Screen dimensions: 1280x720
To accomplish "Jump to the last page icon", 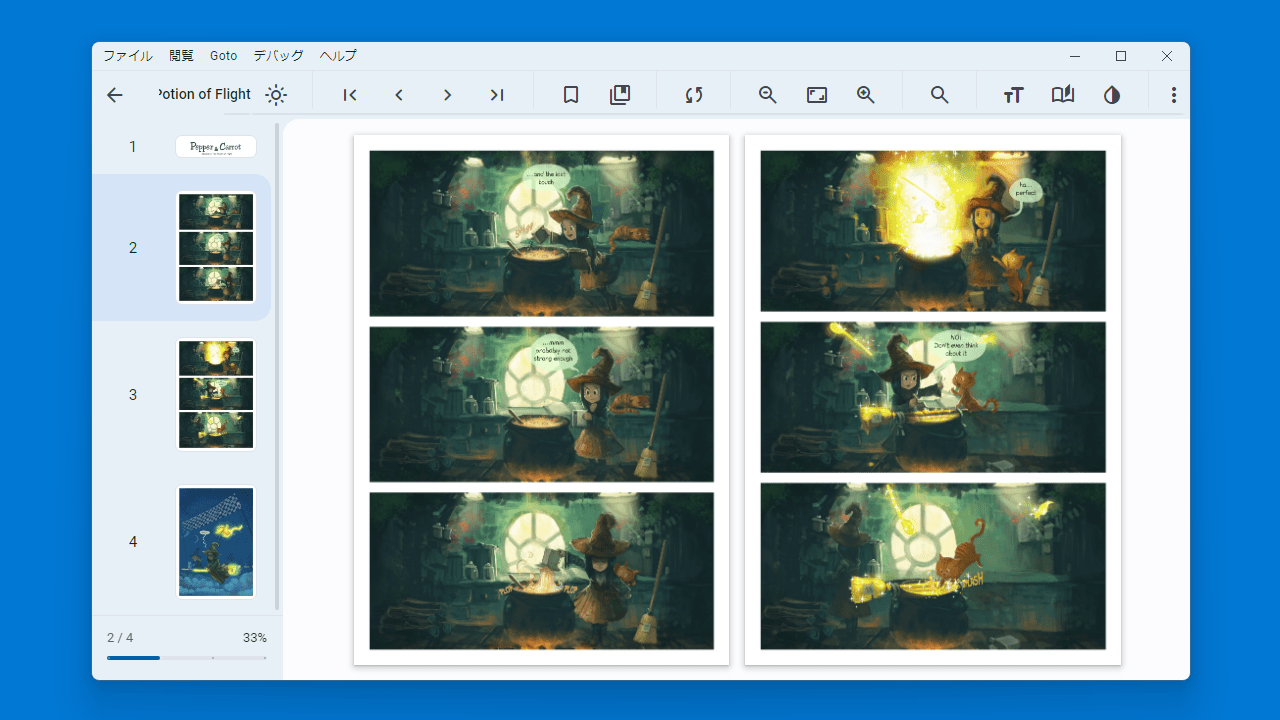I will 496,95.
